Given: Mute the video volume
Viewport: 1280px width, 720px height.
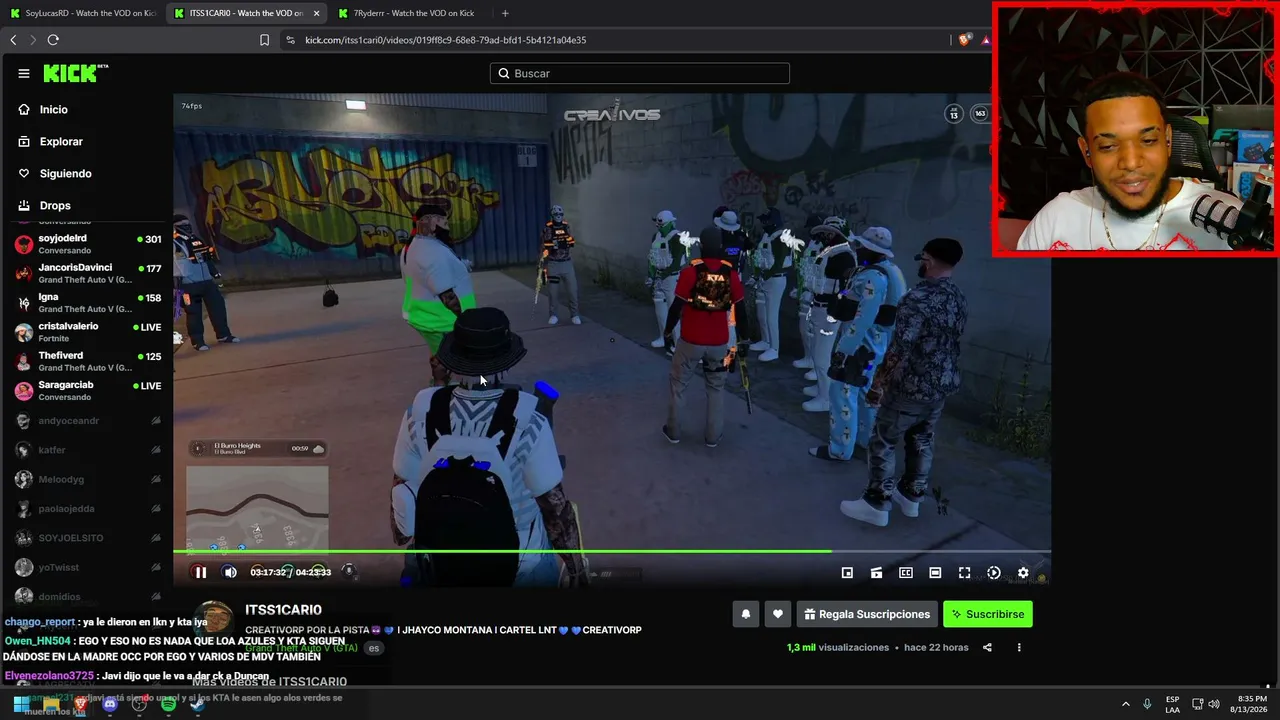Looking at the screenshot, I should click(x=230, y=572).
